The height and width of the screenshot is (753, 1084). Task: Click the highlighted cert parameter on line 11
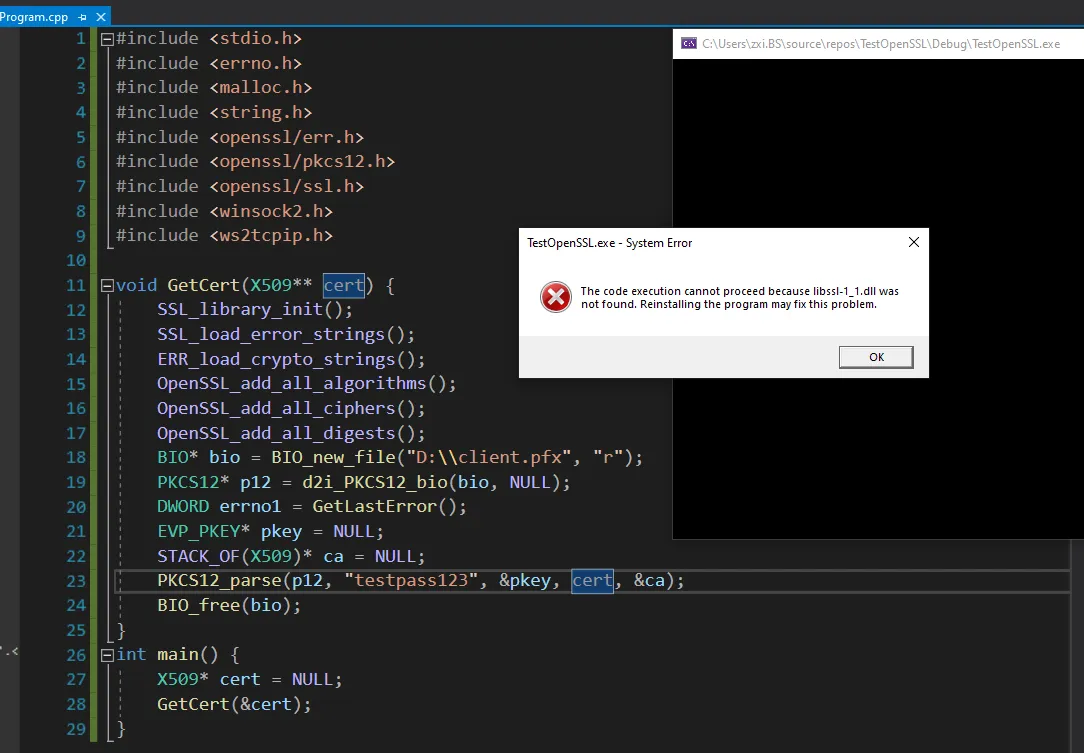tap(344, 285)
